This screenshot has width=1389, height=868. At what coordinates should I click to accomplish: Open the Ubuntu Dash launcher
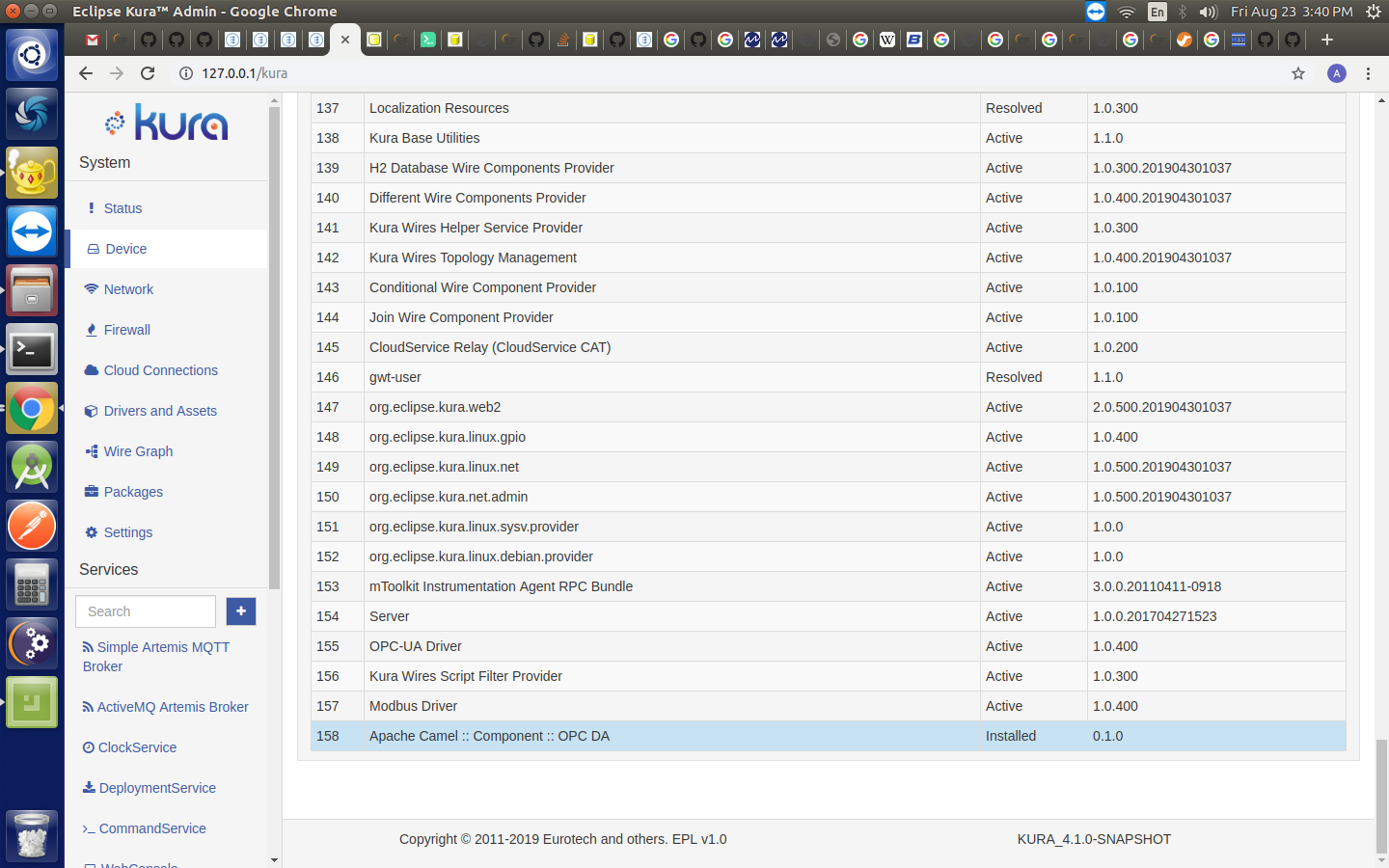click(32, 55)
